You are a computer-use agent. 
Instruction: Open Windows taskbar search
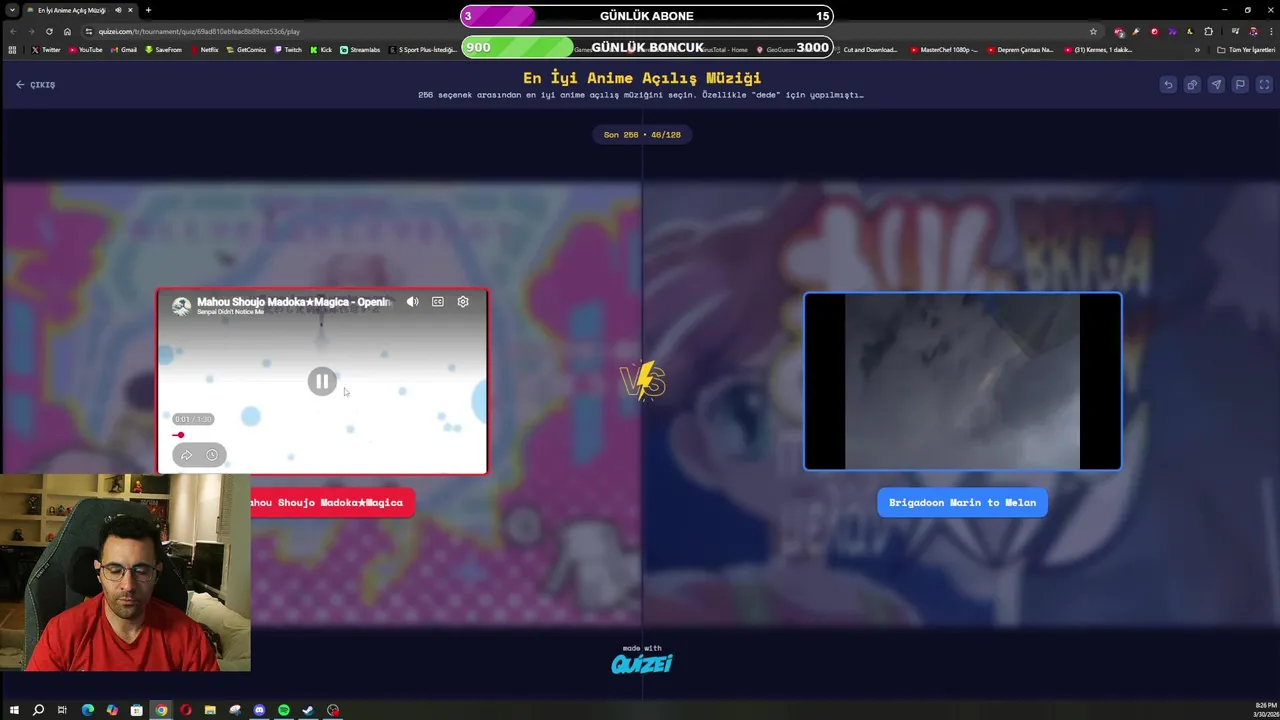coord(38,710)
